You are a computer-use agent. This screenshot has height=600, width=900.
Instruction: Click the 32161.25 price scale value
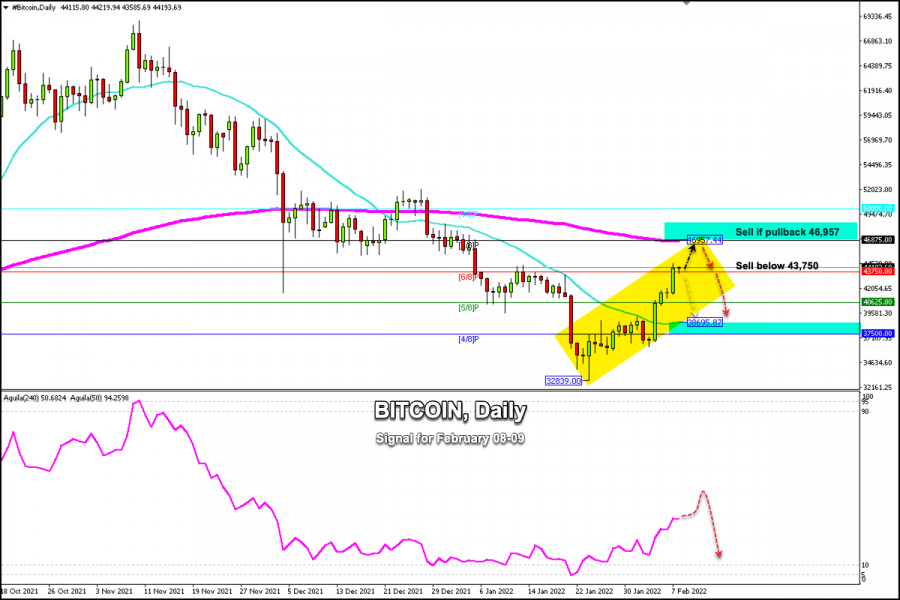878,387
